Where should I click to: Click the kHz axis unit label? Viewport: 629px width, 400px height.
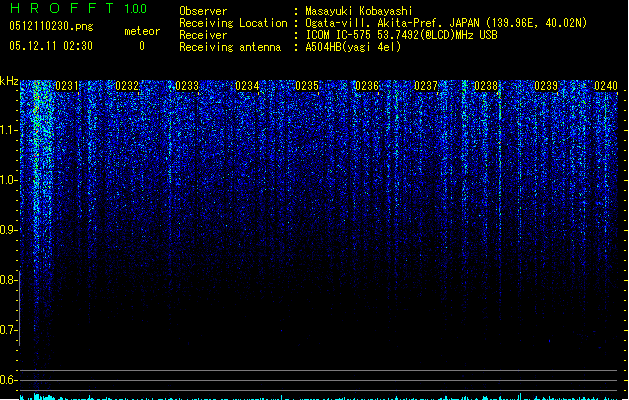[9, 81]
